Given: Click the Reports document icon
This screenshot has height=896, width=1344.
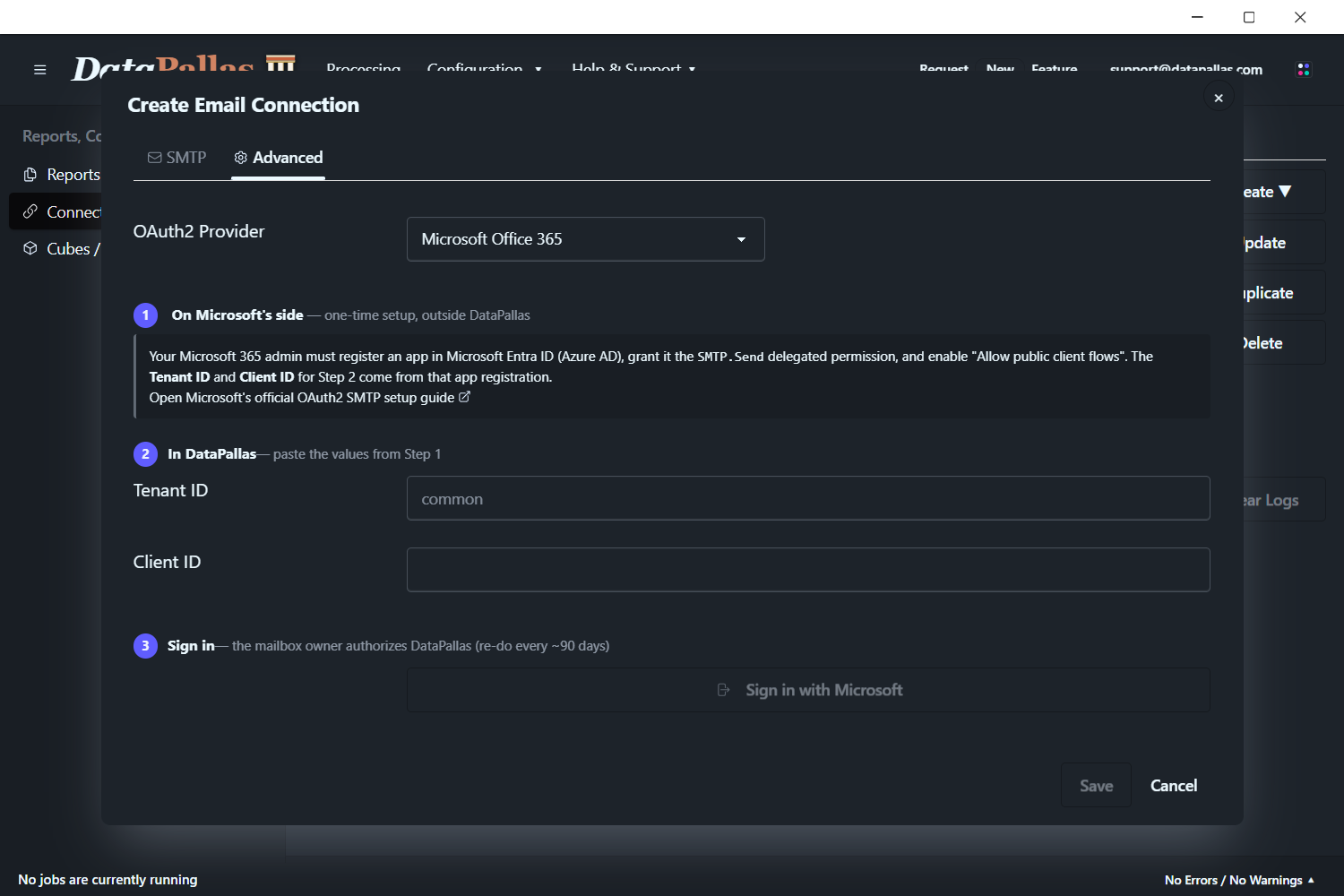Looking at the screenshot, I should tap(30, 175).
